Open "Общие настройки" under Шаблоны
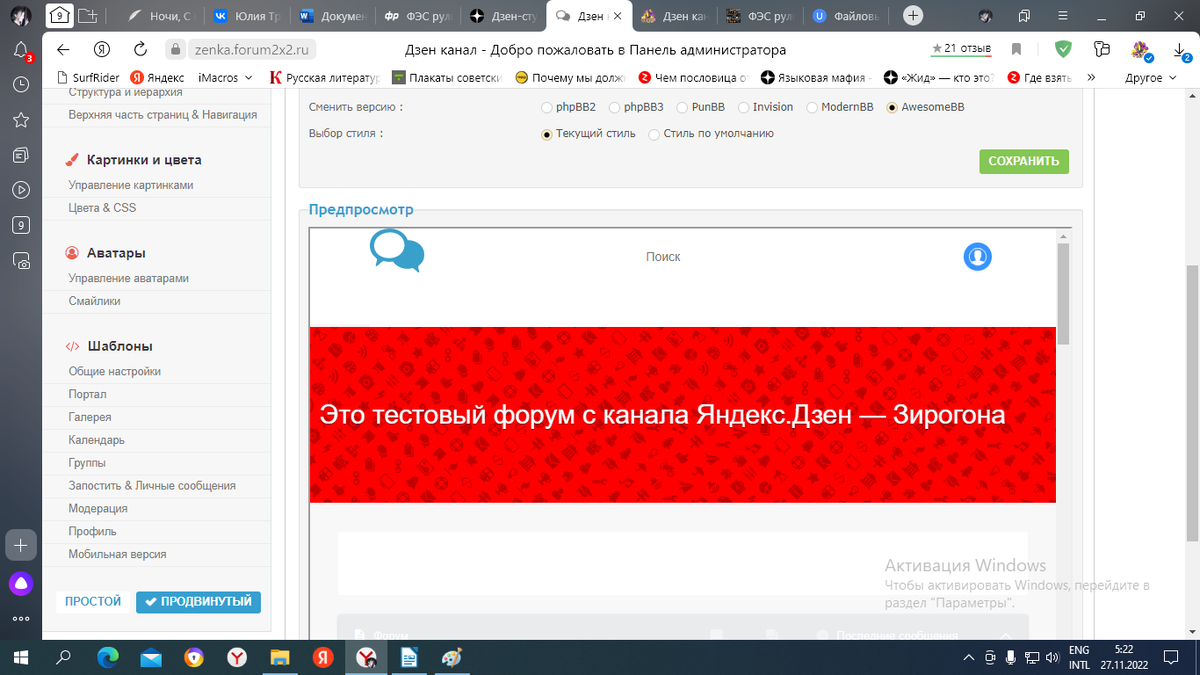This screenshot has height=675, width=1200. pyautogui.click(x=114, y=371)
